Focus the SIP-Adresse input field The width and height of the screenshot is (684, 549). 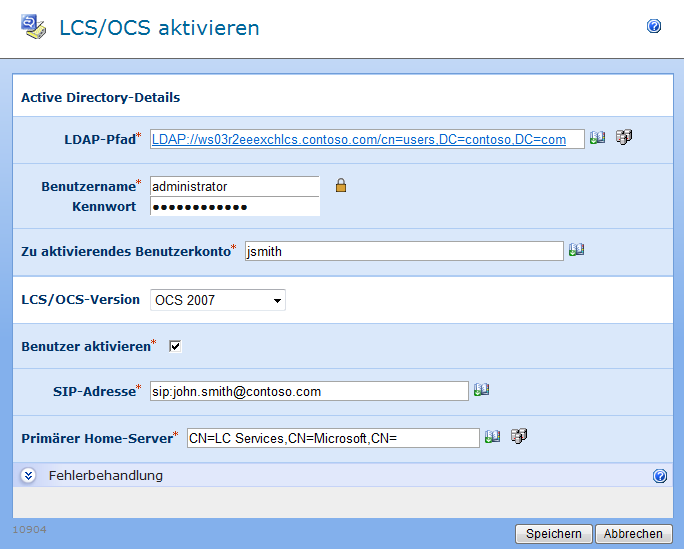[x=308, y=391]
